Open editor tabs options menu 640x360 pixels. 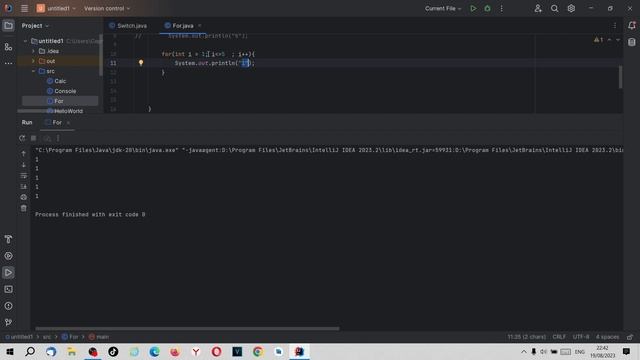[615, 26]
